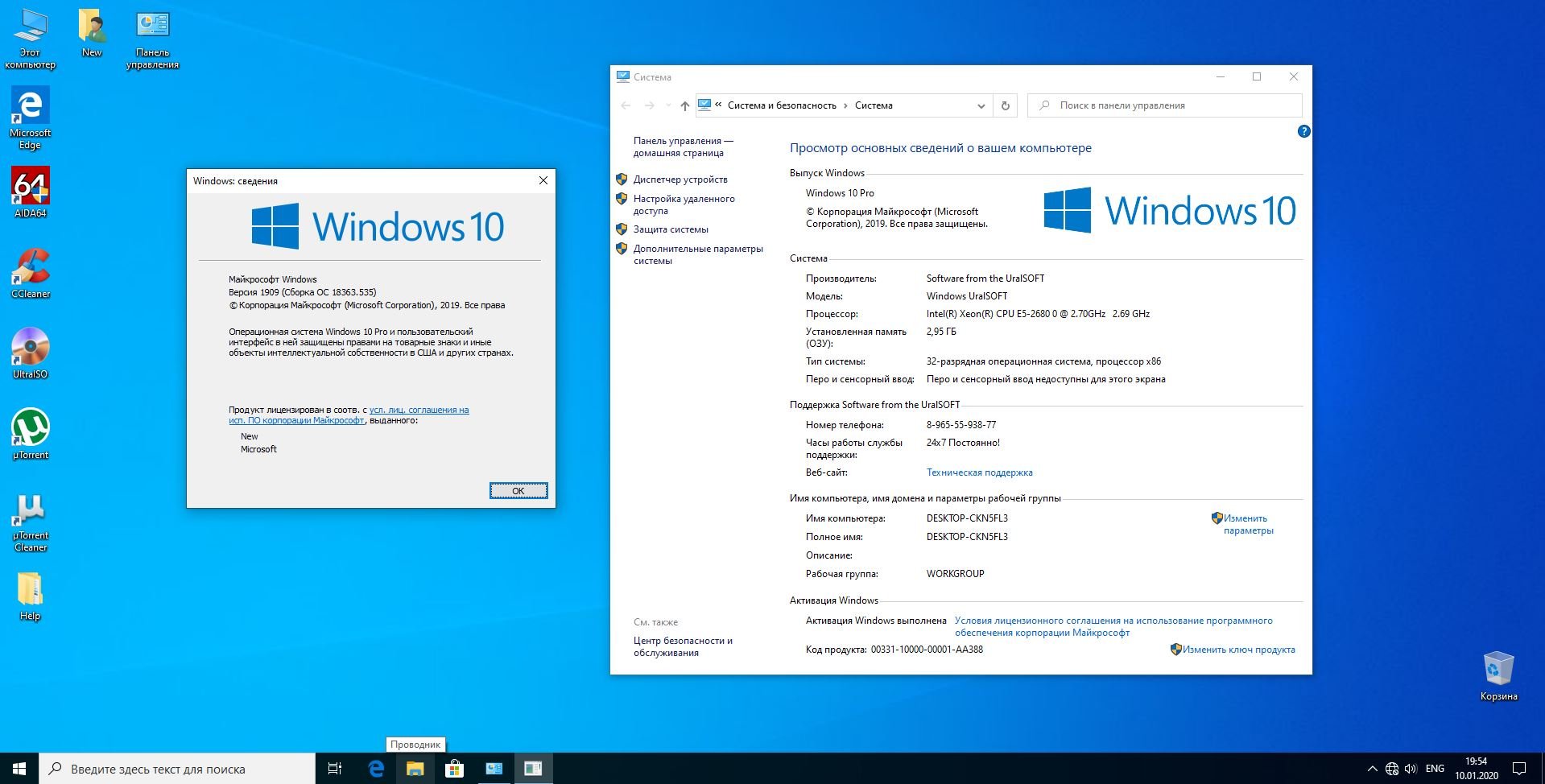Select the µTorrent desktop icon
Image resolution: width=1545 pixels, height=784 pixels.
[x=30, y=434]
